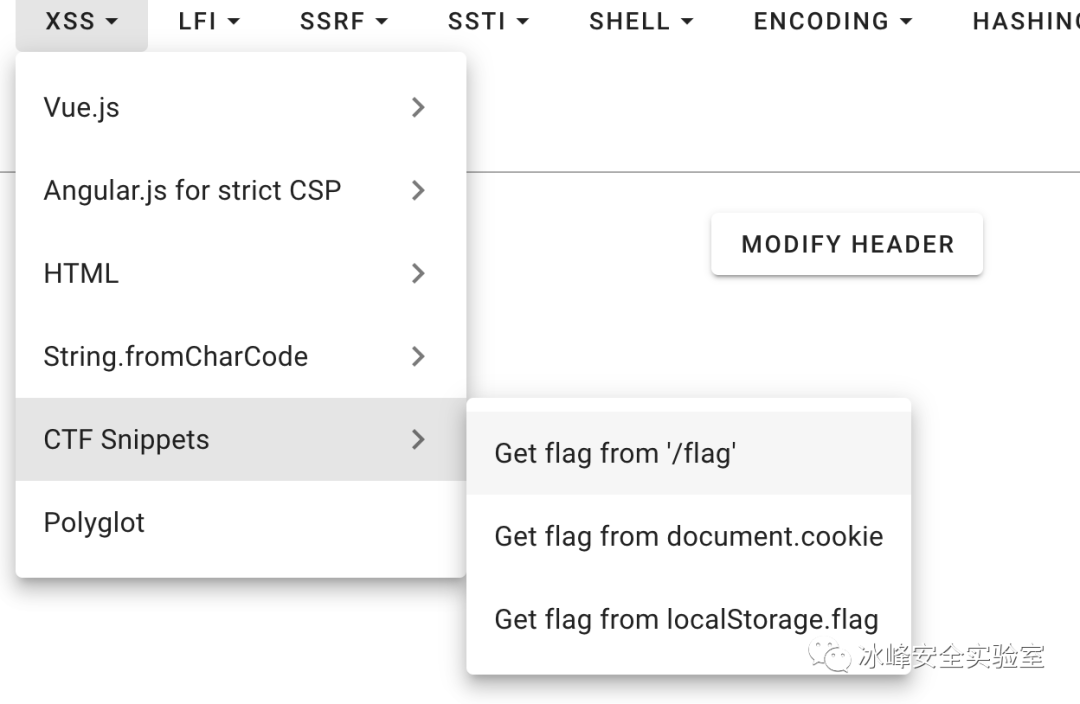1080x704 pixels.
Task: Open the ENCODING dropdown menu
Action: pyautogui.click(x=832, y=21)
